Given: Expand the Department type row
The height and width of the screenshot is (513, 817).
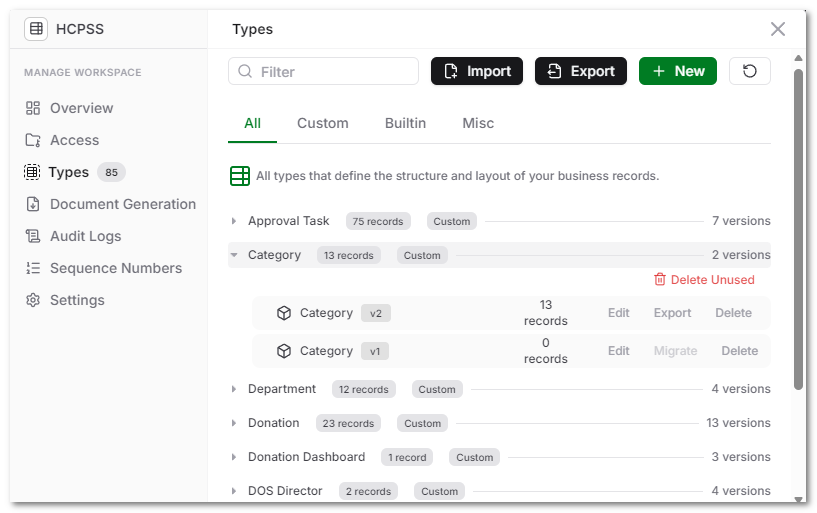Looking at the screenshot, I should click(234, 389).
